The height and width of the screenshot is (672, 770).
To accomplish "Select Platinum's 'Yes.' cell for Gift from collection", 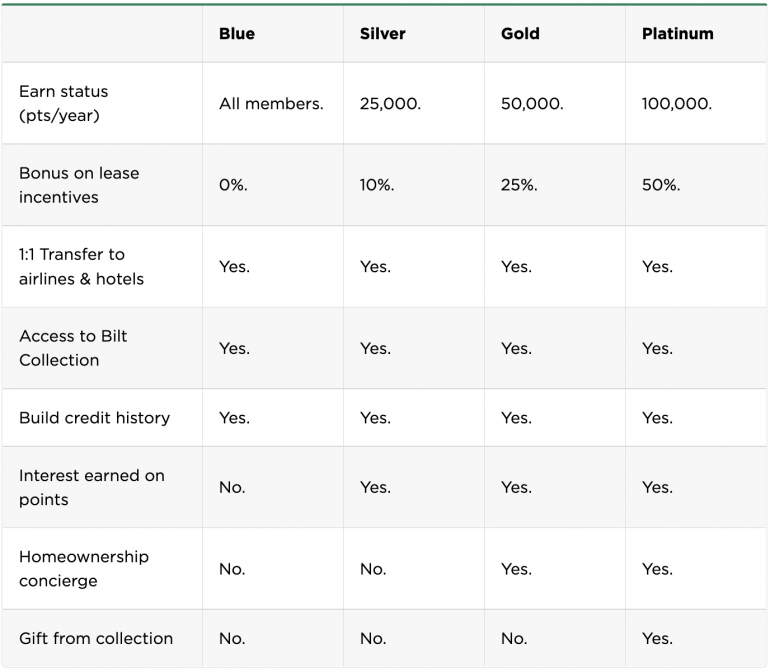I will coord(657,639).
